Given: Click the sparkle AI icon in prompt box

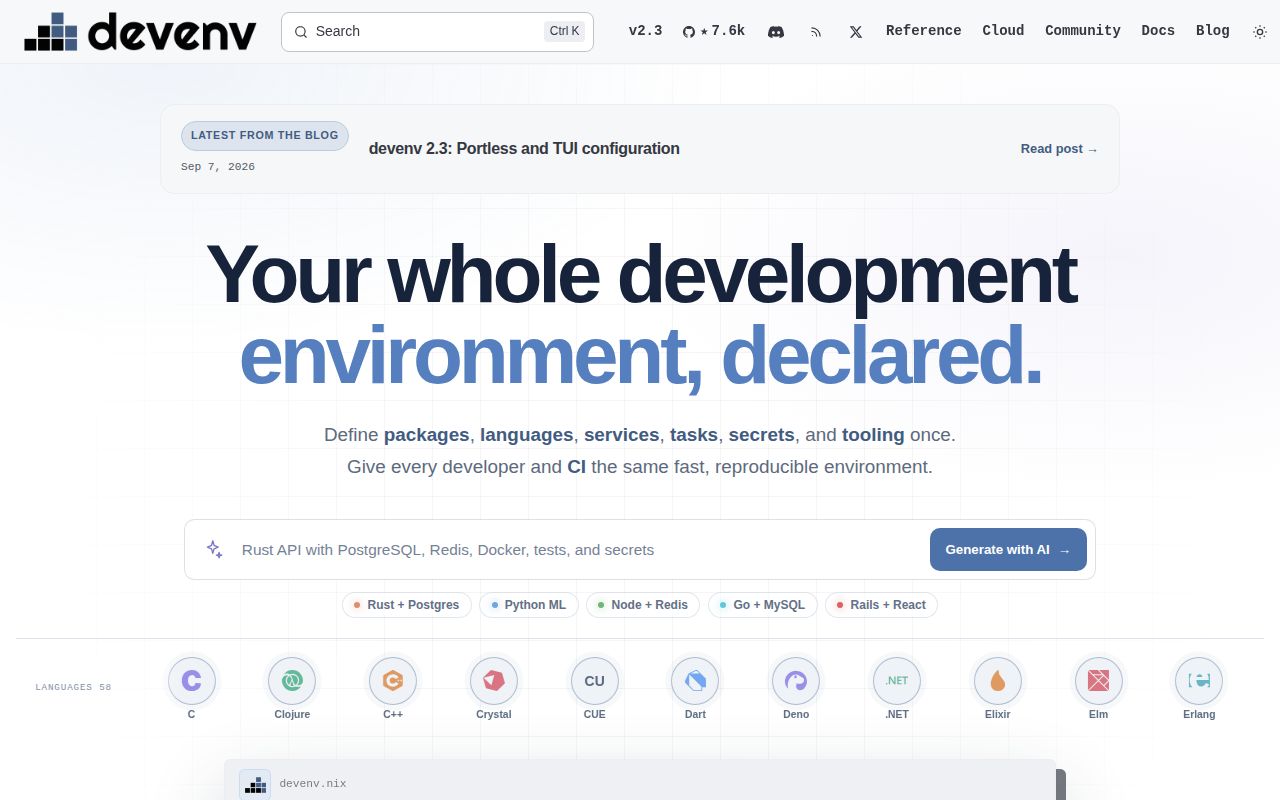Looking at the screenshot, I should (x=214, y=549).
